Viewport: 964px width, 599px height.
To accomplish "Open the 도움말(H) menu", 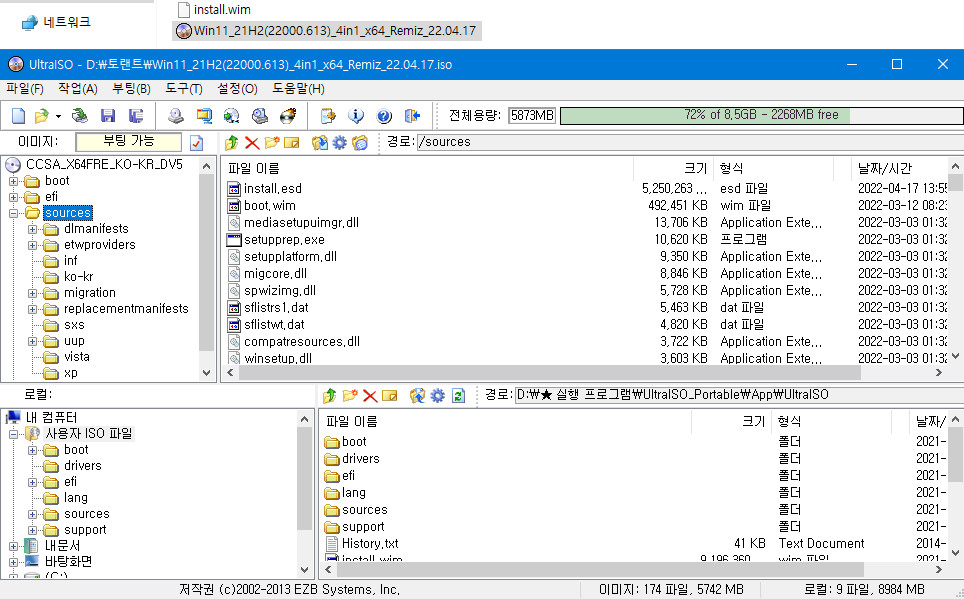I will click(x=298, y=89).
